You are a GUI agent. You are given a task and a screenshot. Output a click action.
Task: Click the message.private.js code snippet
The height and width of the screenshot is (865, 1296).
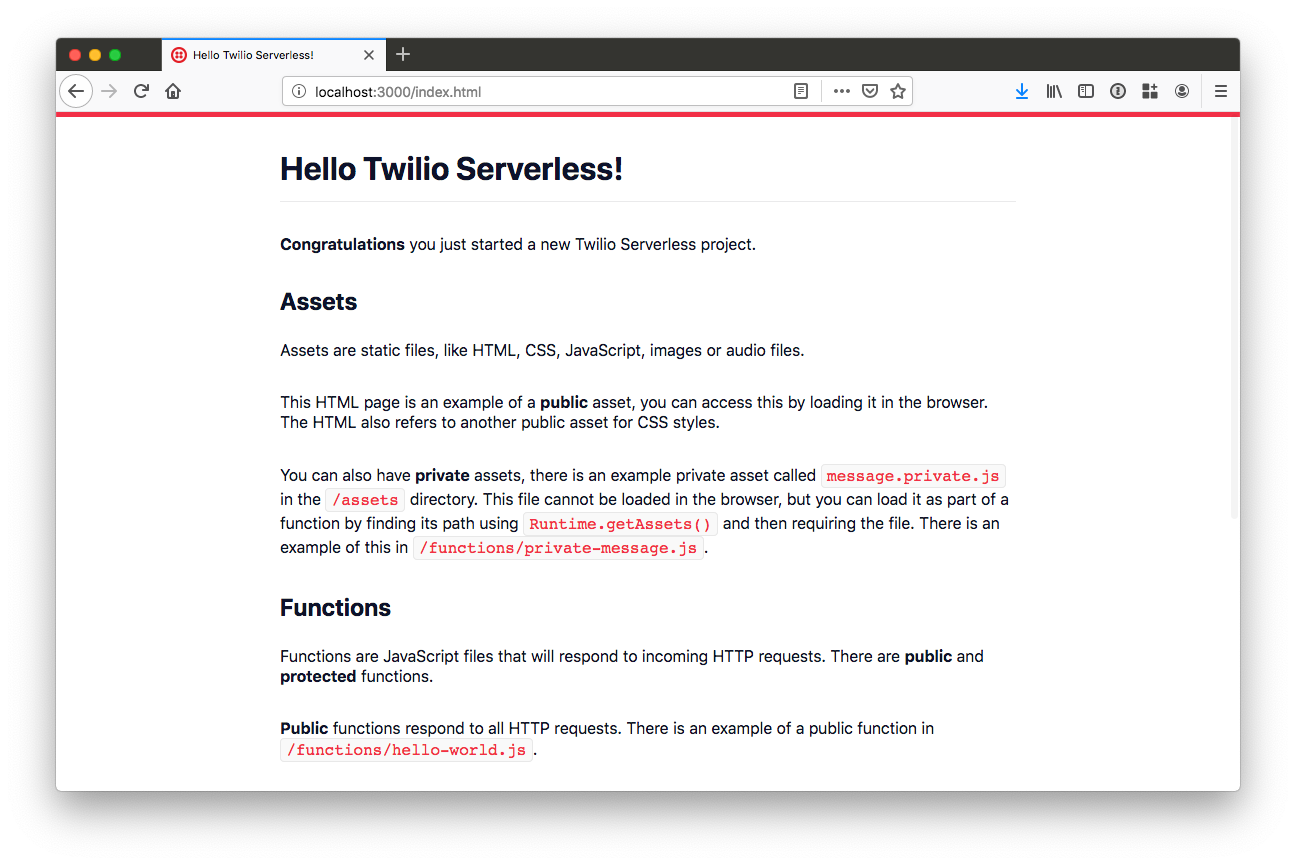click(x=913, y=476)
